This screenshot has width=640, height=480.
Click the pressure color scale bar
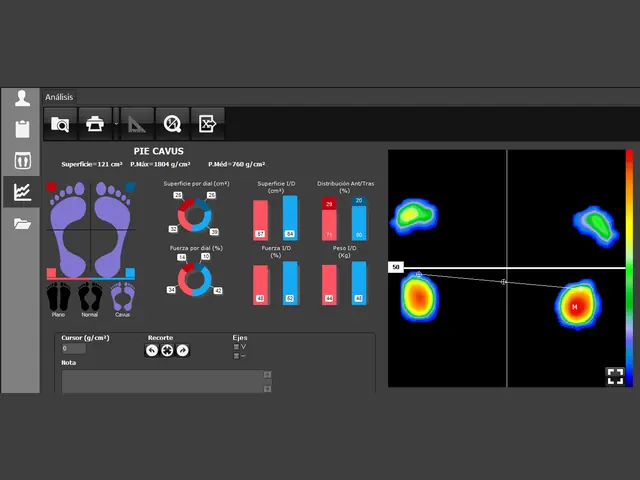click(x=629, y=268)
